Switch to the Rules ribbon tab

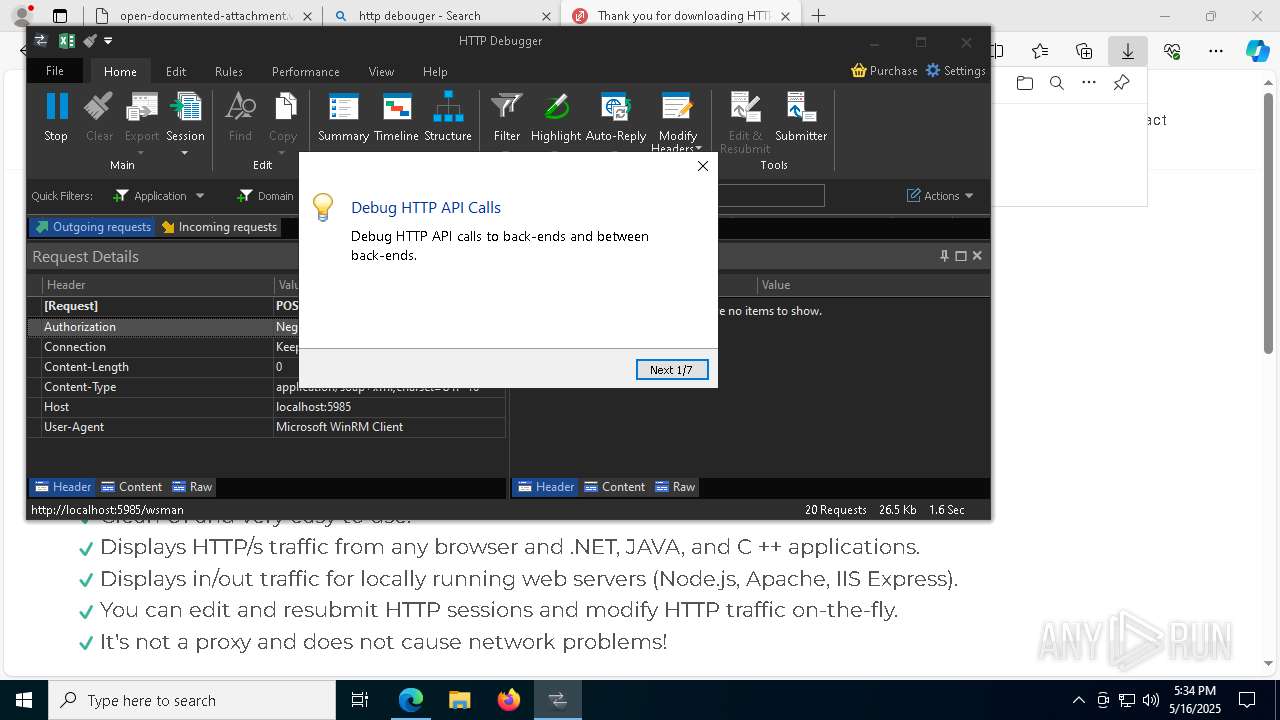[x=229, y=71]
